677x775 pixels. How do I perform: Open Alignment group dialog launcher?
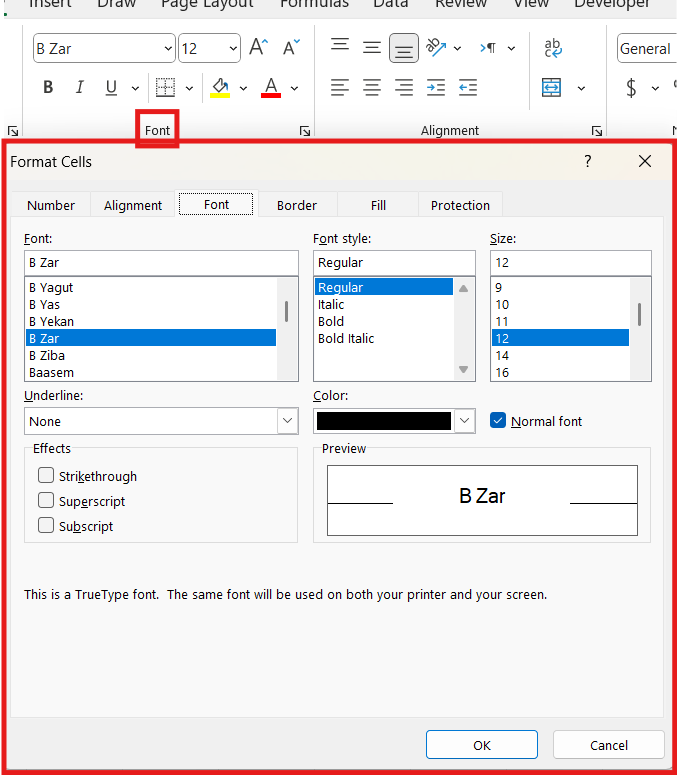point(597,131)
